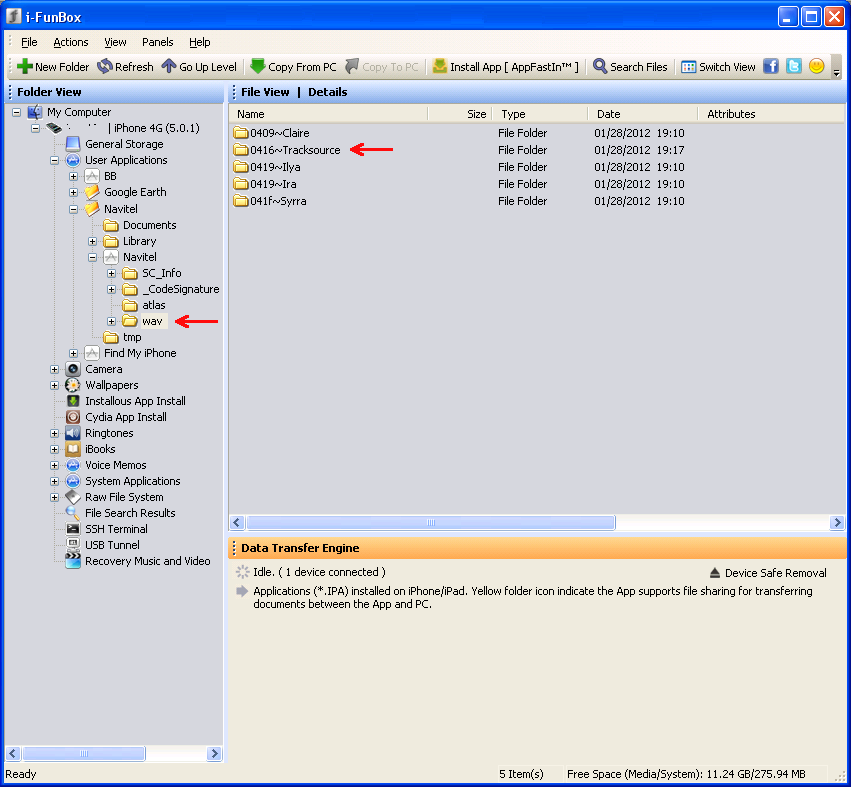This screenshot has height=787, width=851.
Task: Select the iBooks icon in tree
Action: (x=73, y=449)
